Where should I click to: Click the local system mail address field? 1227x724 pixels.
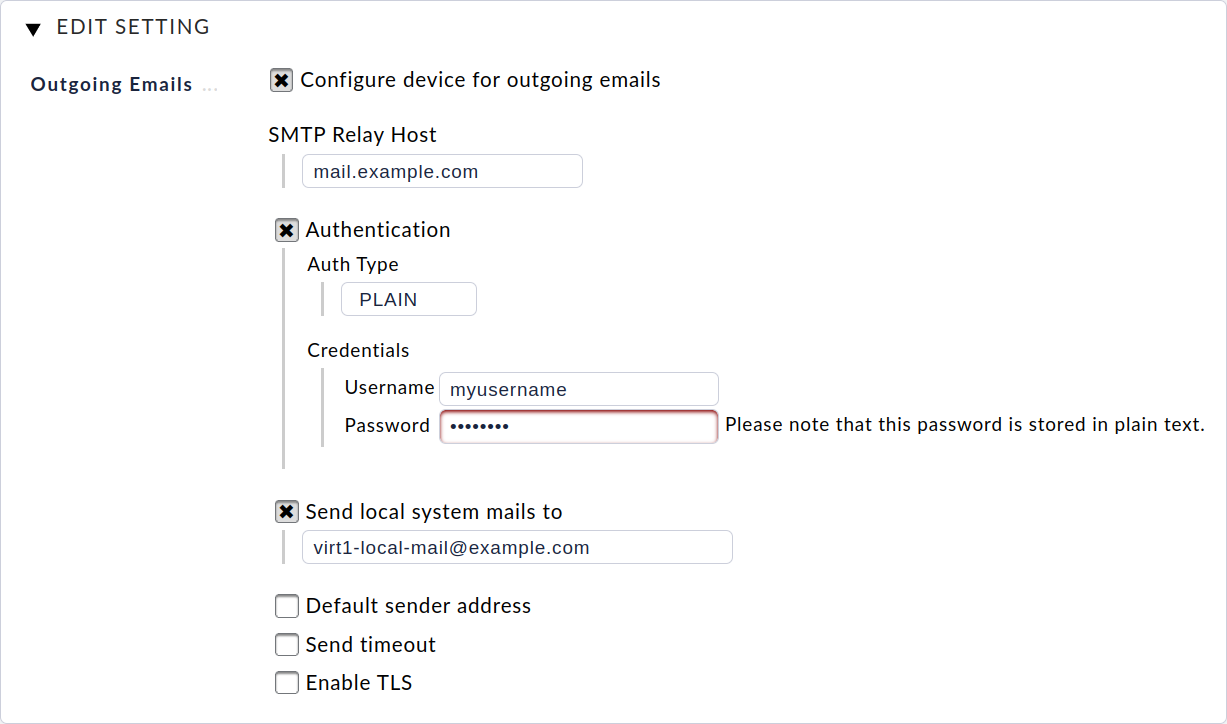516,547
